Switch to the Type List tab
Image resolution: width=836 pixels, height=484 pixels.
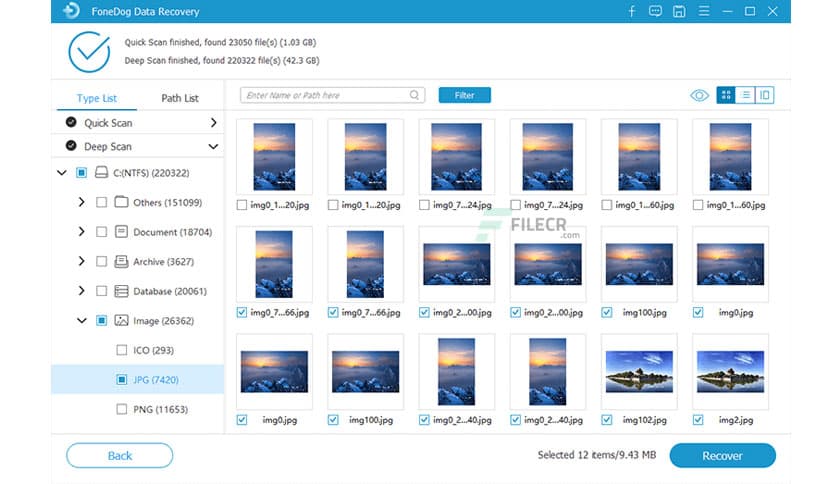(97, 98)
